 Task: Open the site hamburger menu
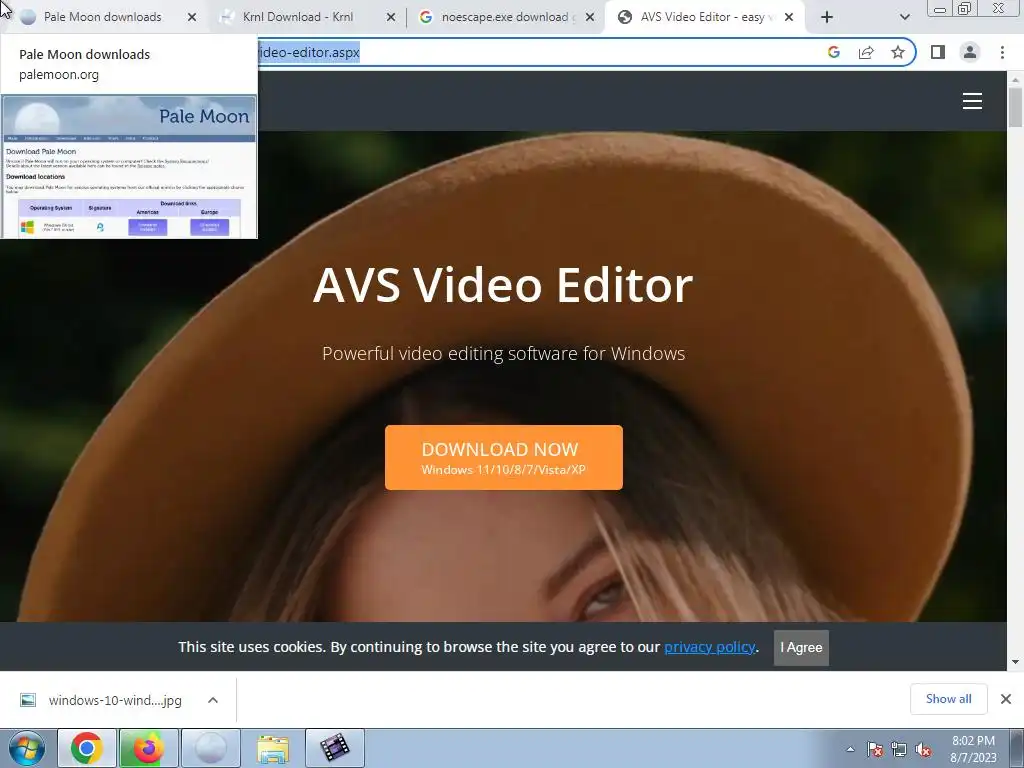point(972,101)
